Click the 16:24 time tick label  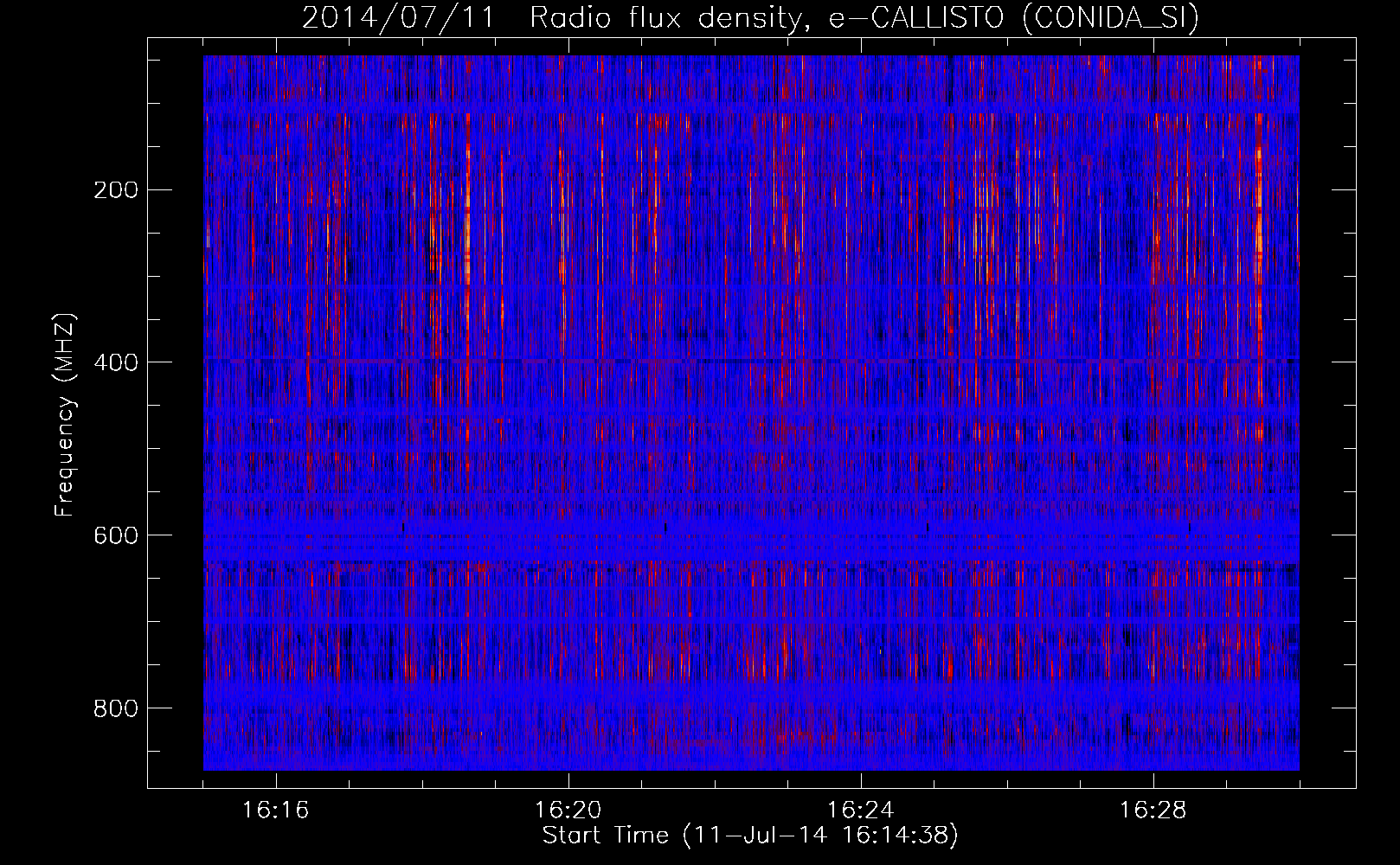(x=861, y=811)
